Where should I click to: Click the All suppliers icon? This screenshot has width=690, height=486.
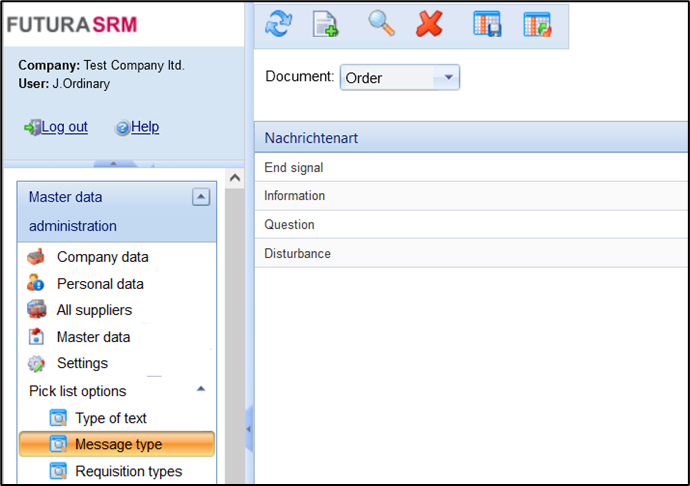click(x=37, y=310)
